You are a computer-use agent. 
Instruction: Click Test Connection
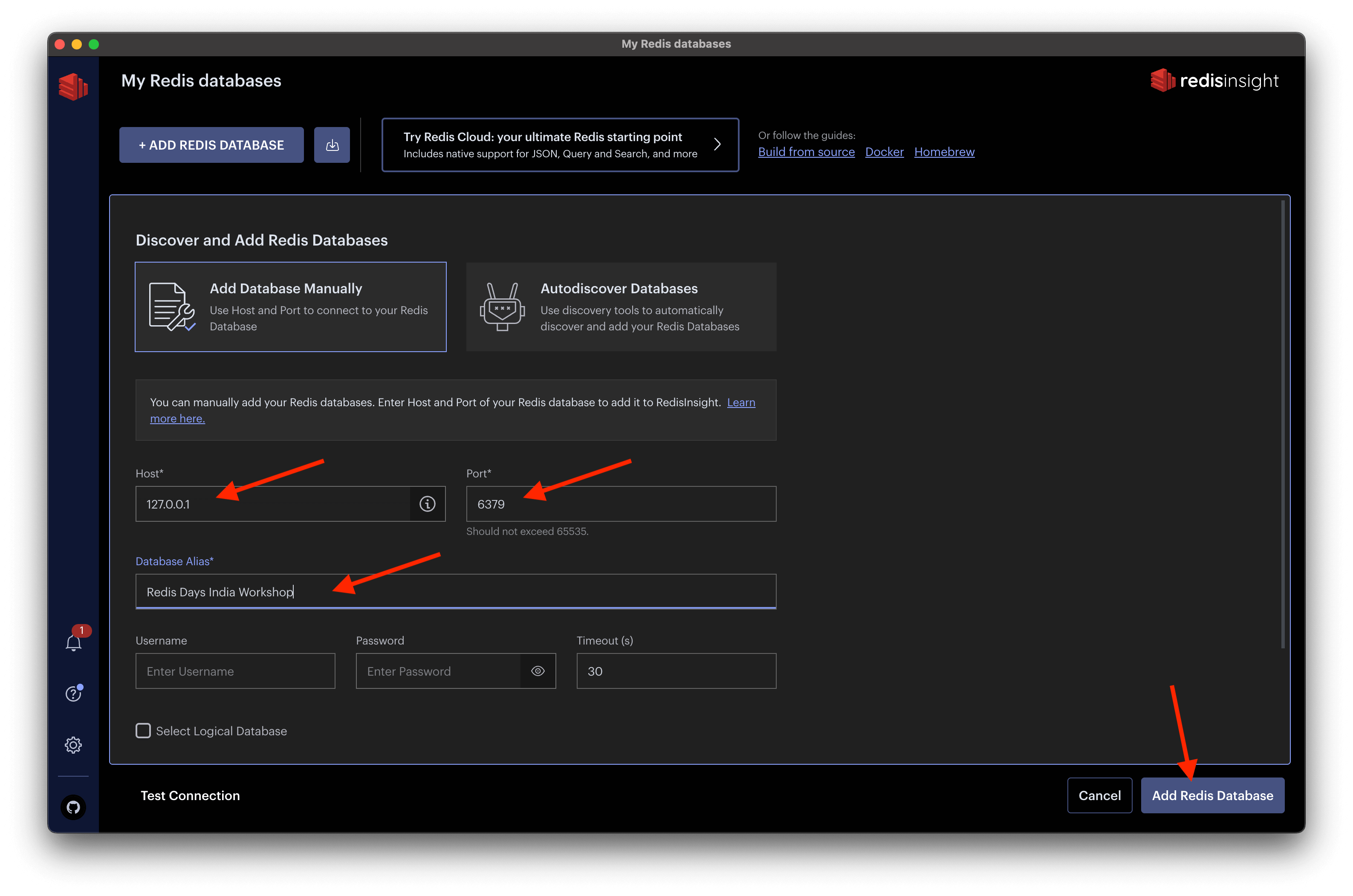[x=190, y=795]
